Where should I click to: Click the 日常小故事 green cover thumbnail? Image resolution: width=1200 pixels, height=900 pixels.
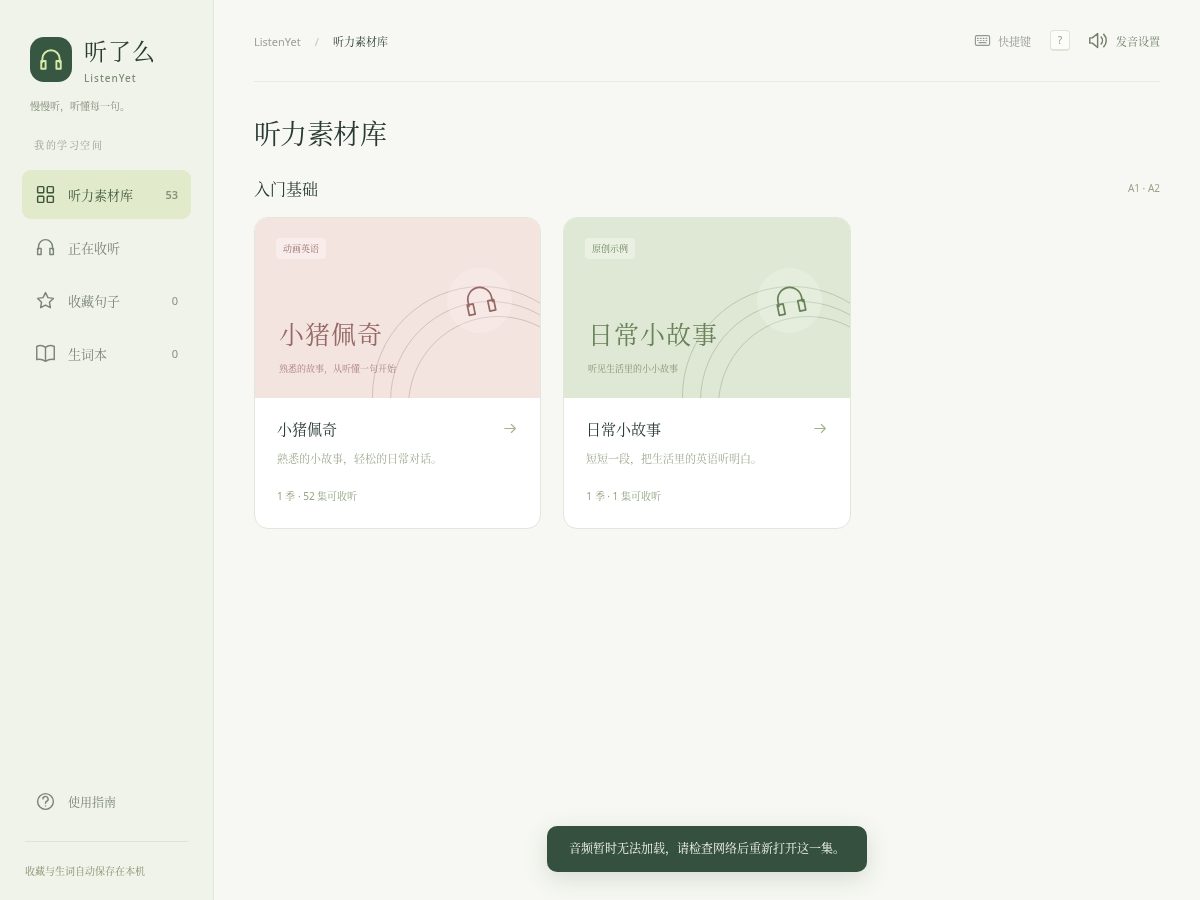pyautogui.click(x=707, y=308)
